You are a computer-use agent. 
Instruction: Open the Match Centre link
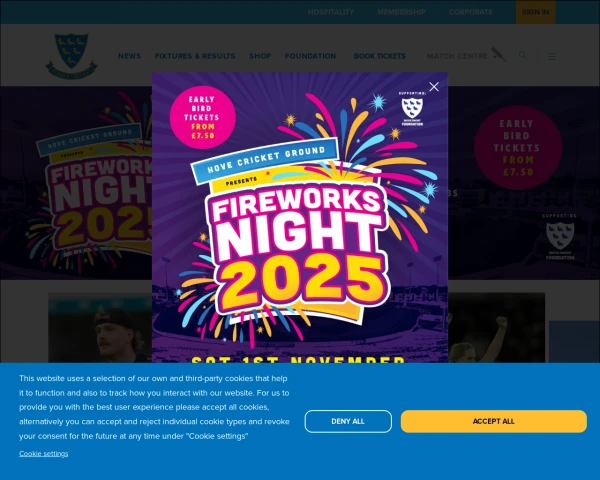457,56
